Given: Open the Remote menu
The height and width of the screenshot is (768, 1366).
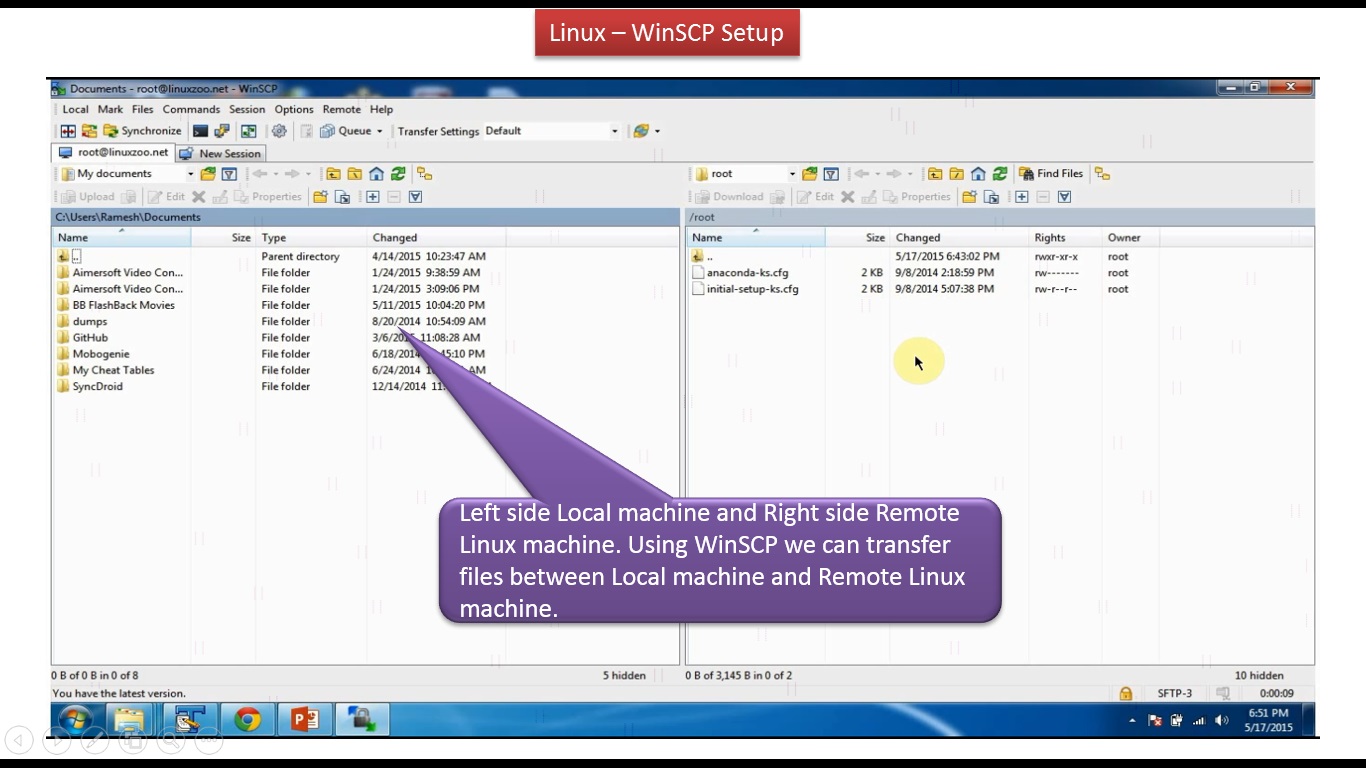Looking at the screenshot, I should coord(342,110).
